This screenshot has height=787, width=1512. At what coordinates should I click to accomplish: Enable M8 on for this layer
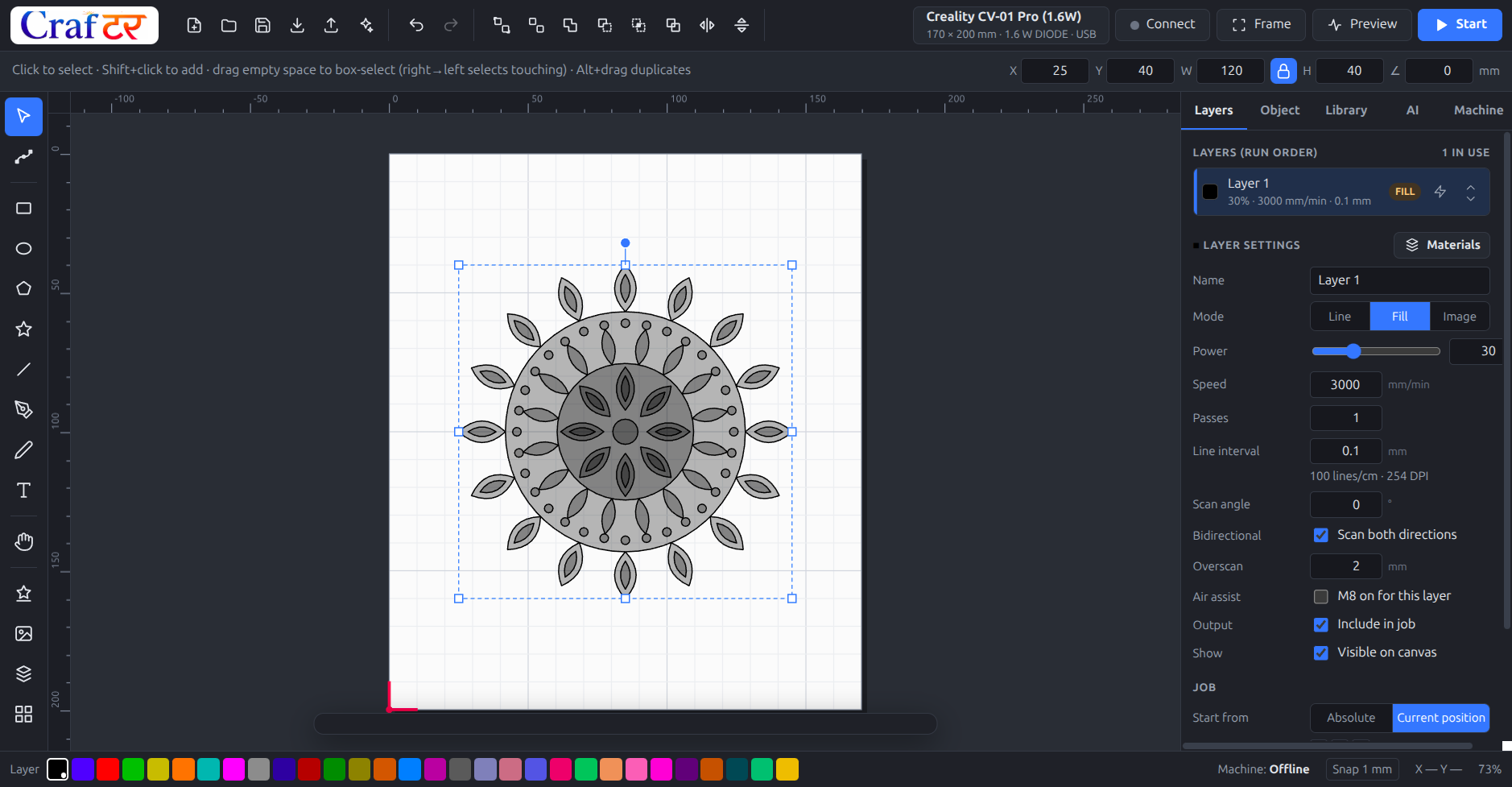click(x=1321, y=597)
